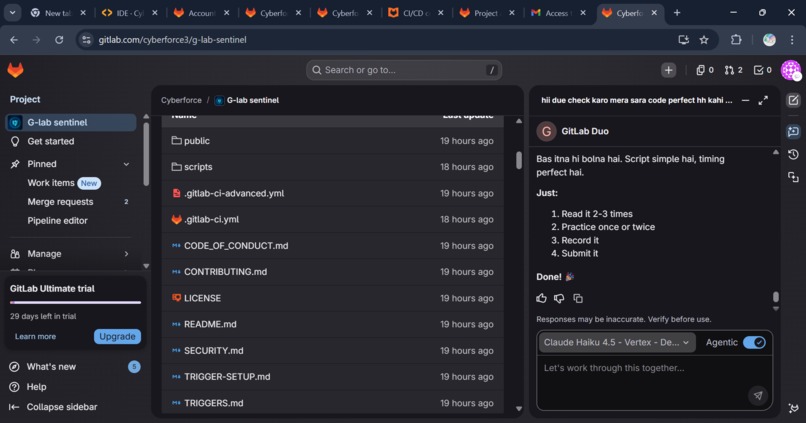The height and width of the screenshot is (423, 806).
Task: Open the LICENSE file
Action: tap(202, 298)
